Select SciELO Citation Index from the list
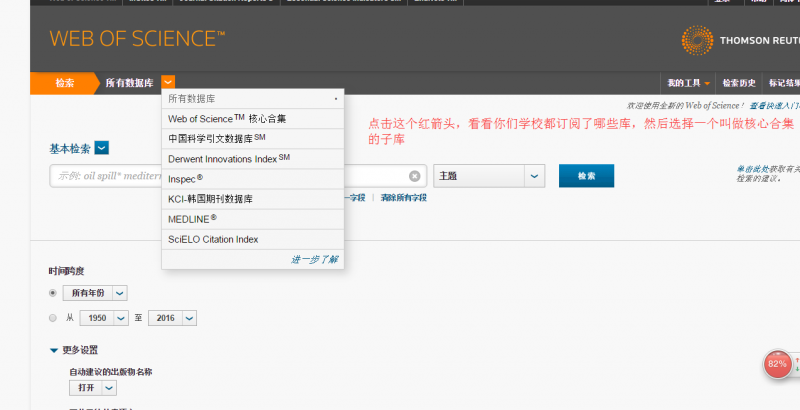 point(253,239)
